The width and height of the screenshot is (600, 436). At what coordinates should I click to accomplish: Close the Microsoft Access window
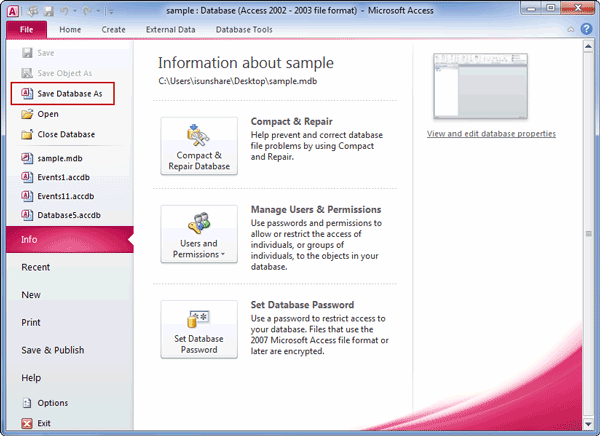[578, 8]
